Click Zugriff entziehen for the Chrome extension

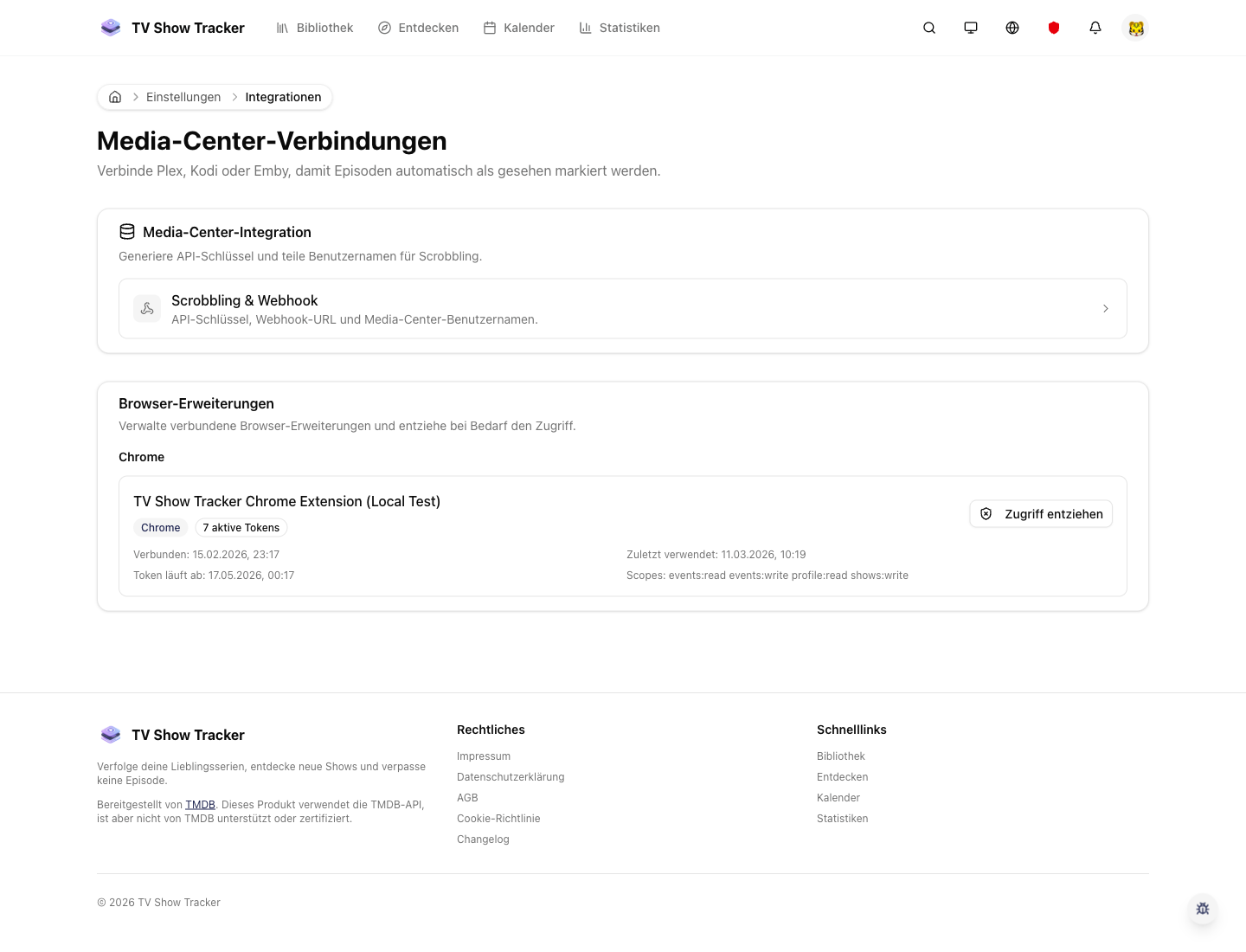(x=1041, y=513)
